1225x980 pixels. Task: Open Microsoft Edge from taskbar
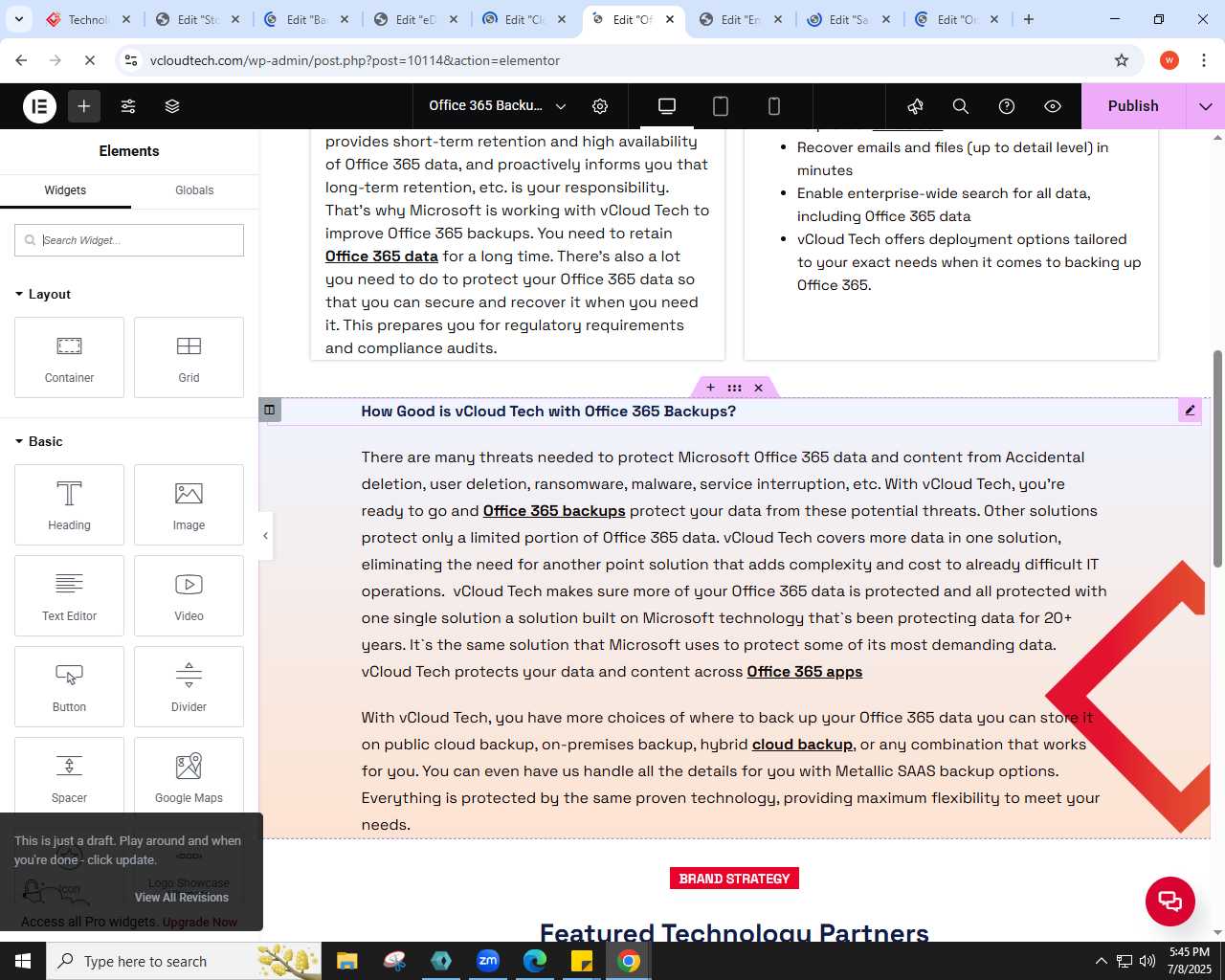[535, 961]
